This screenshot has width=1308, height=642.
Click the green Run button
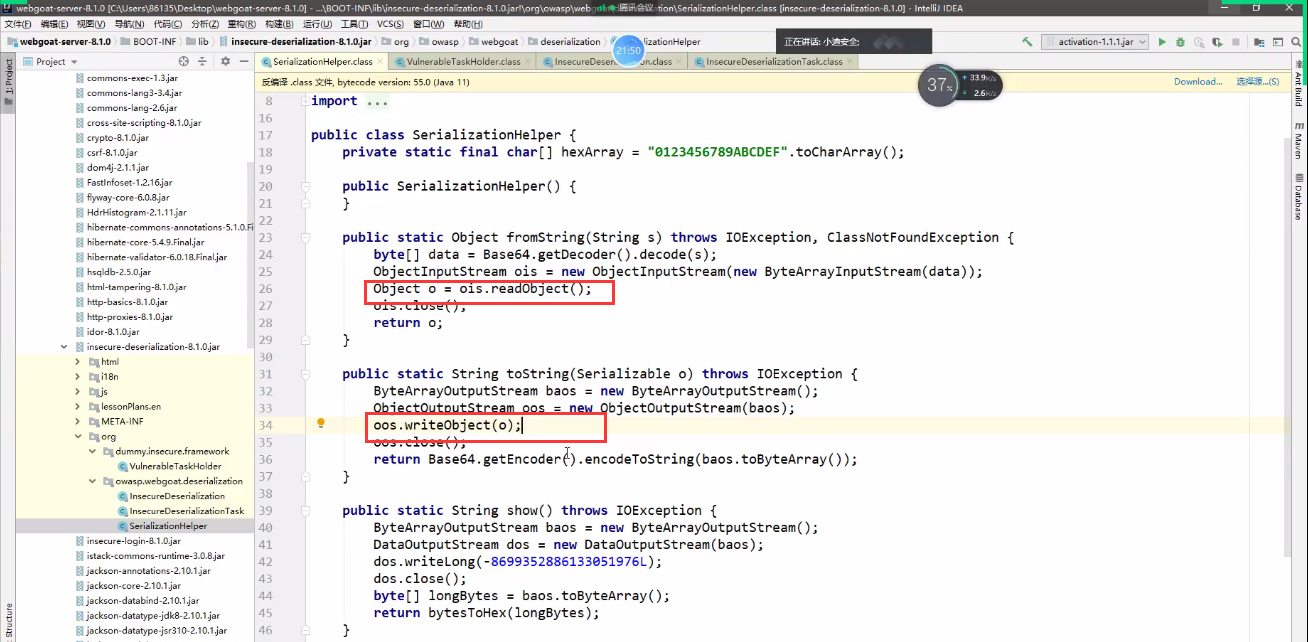[x=1161, y=42]
